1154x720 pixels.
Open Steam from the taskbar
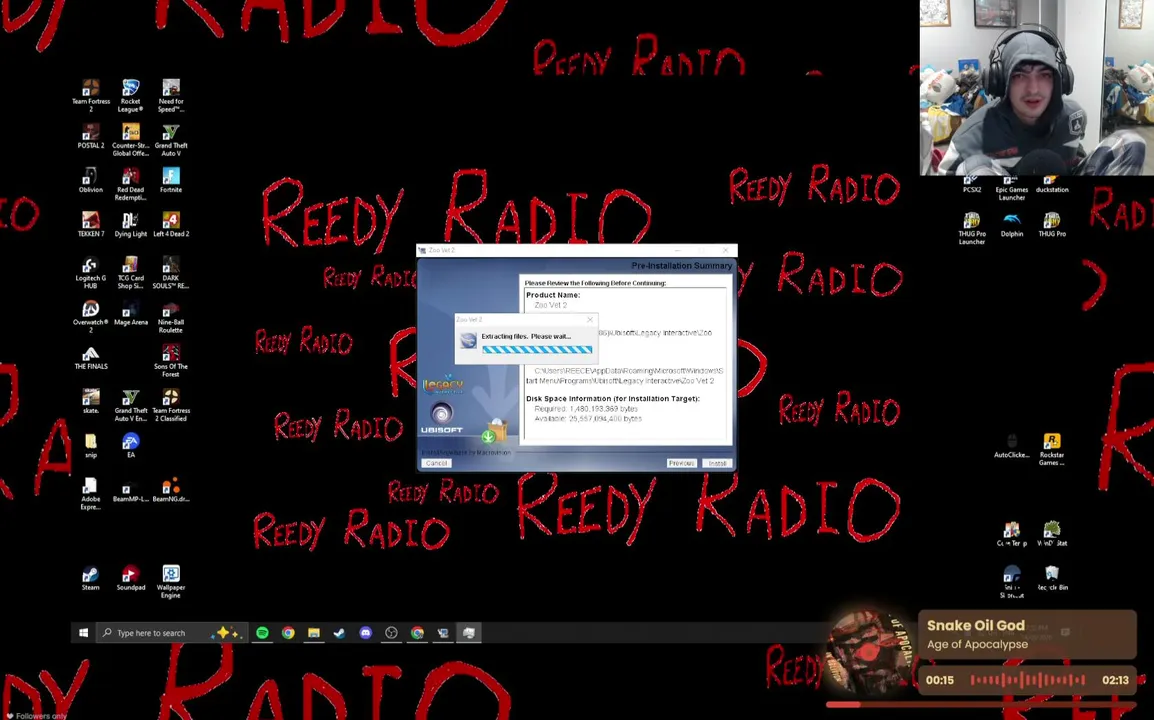(x=339, y=632)
